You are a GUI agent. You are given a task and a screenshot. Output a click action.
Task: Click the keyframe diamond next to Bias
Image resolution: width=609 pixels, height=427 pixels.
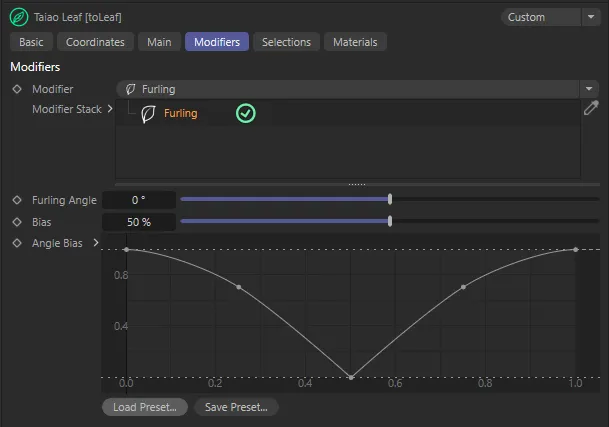pos(17,222)
